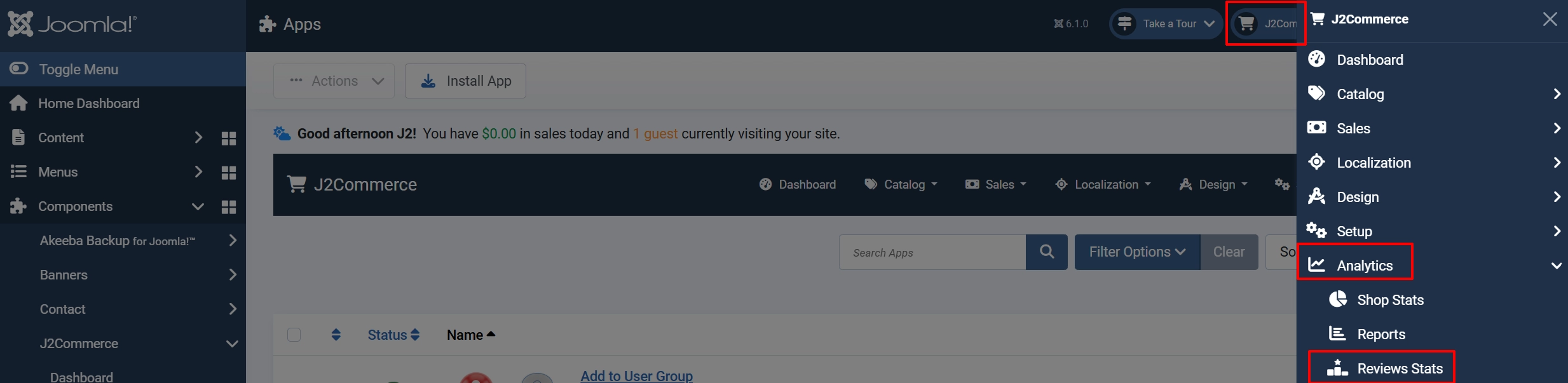Open Reports under Analytics
Screen dimensions: 1568x383
(x=1381, y=334)
